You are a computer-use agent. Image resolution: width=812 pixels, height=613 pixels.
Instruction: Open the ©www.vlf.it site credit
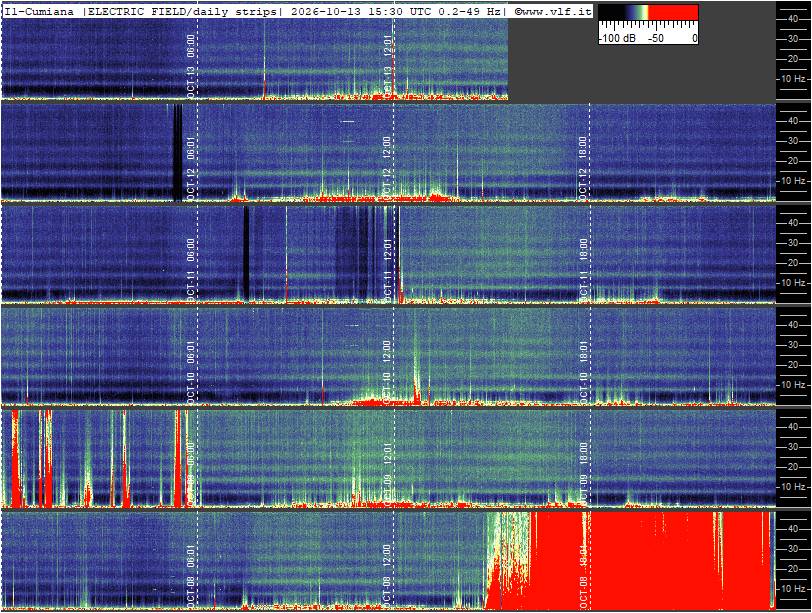(553, 12)
